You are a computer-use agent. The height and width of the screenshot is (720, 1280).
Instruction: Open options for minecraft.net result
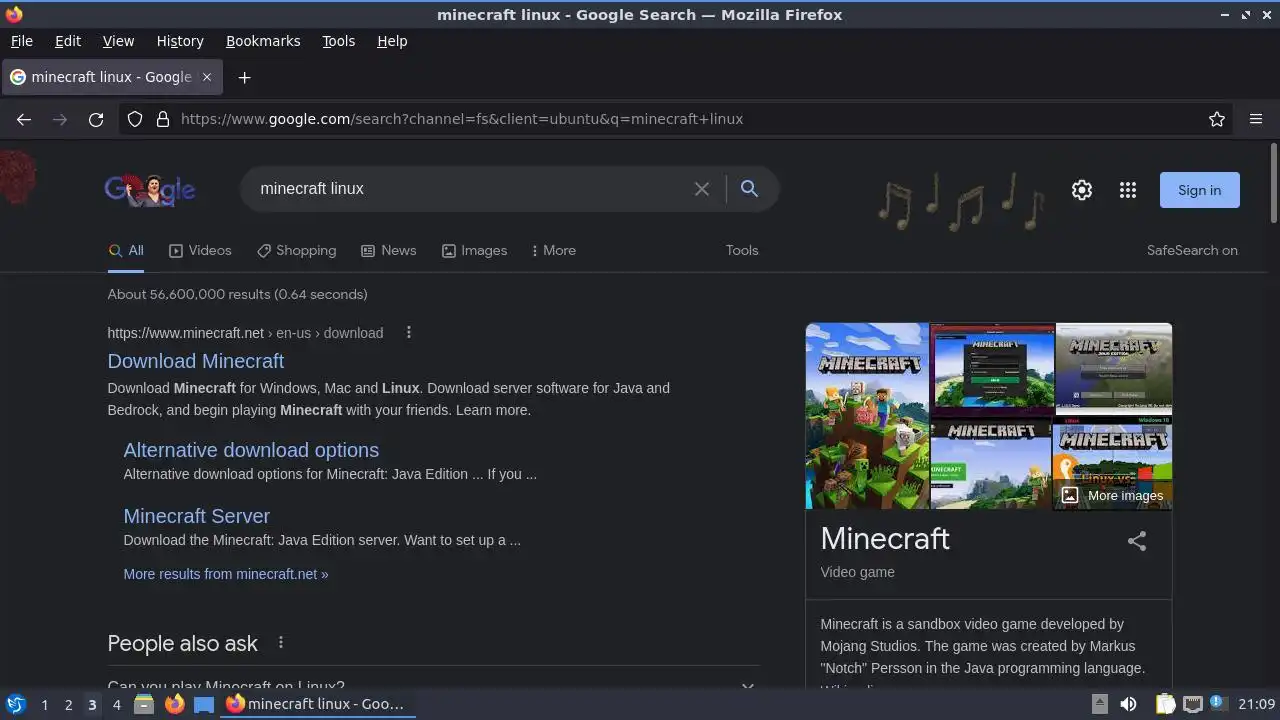408,333
